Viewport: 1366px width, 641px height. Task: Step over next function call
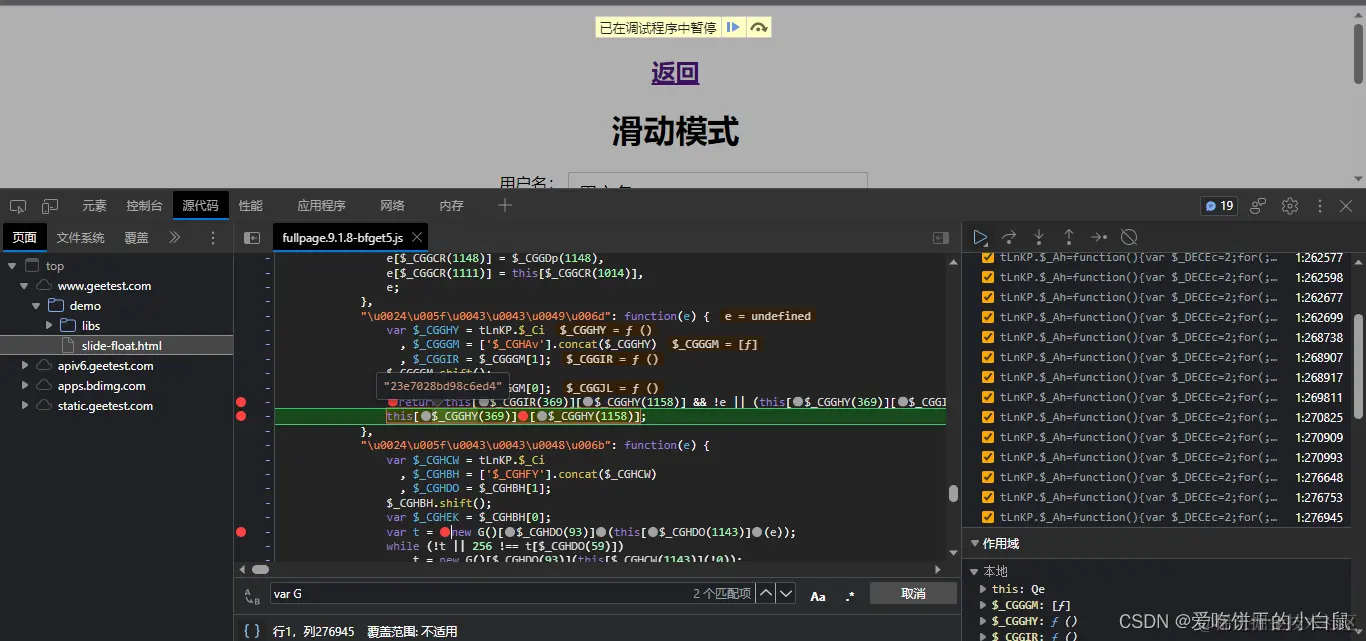click(x=1010, y=237)
